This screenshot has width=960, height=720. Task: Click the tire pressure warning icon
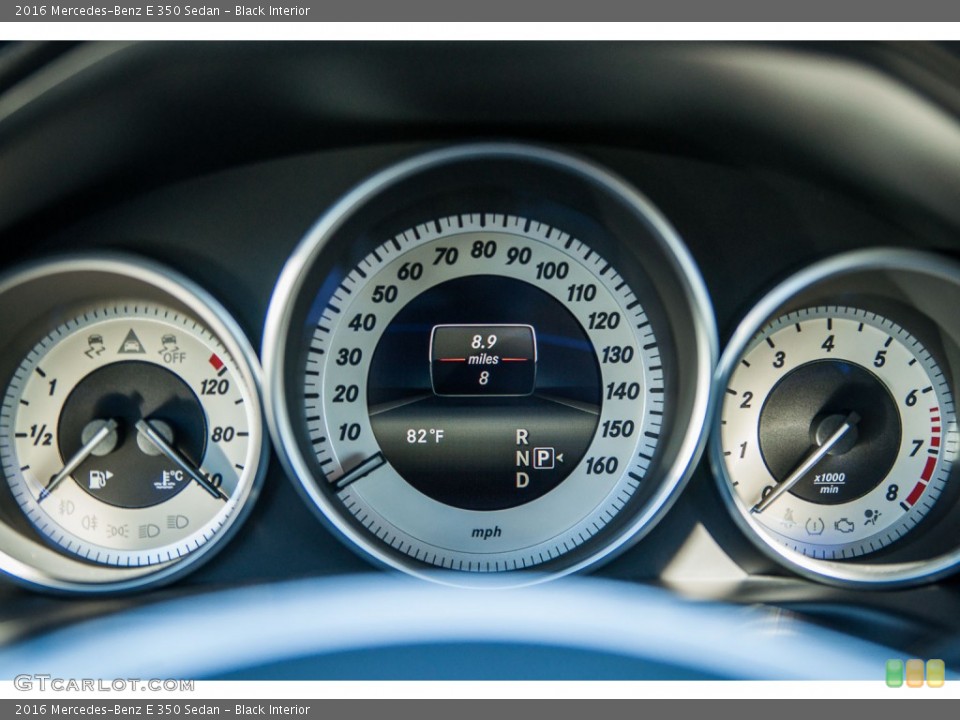(814, 526)
